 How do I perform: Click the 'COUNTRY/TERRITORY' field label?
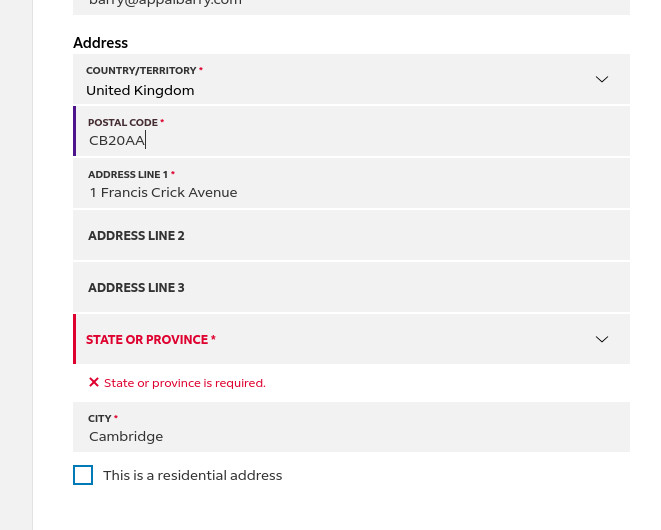coord(141,70)
